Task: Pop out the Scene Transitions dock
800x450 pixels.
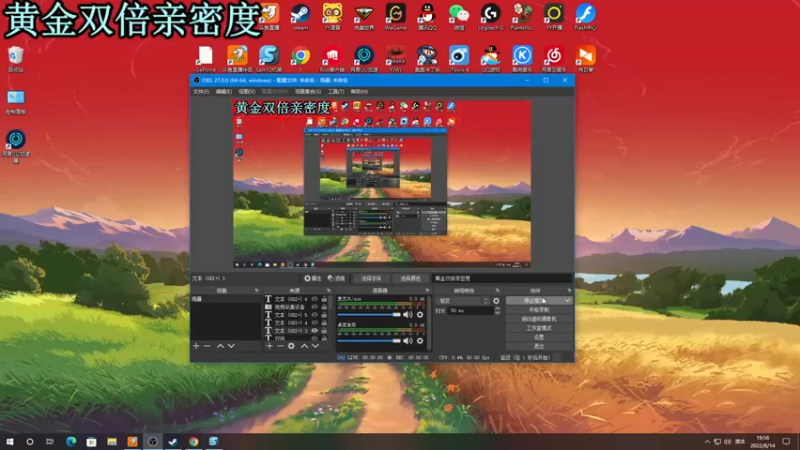Action: pos(497,290)
